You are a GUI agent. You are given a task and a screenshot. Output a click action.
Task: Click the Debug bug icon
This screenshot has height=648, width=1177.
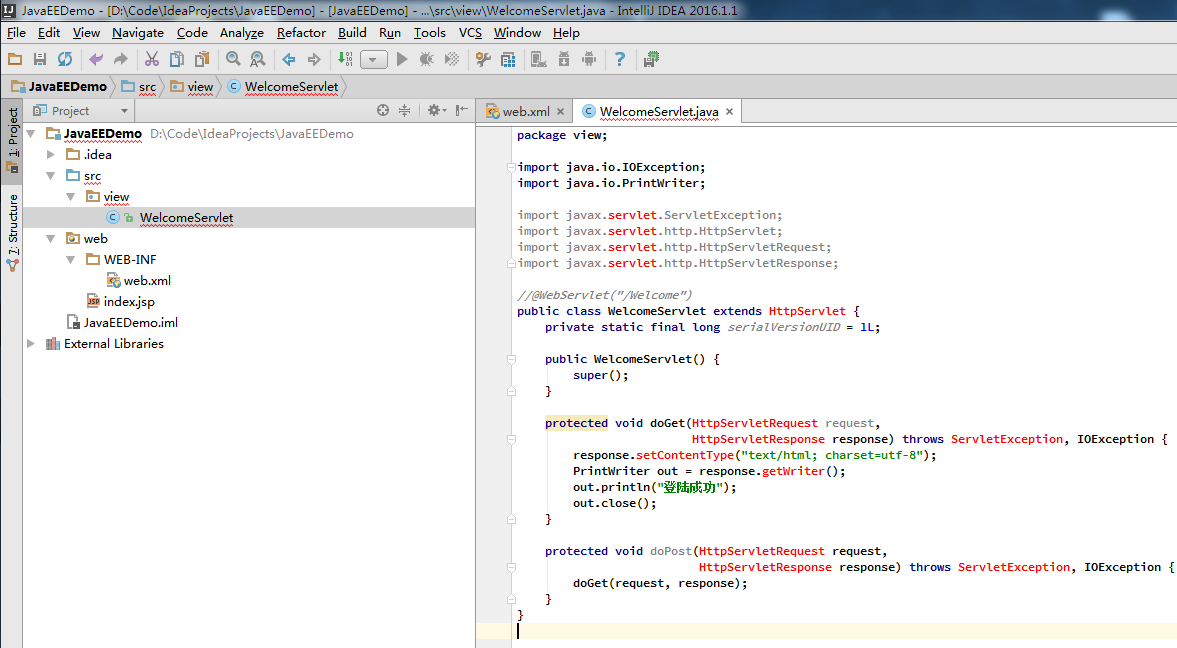pos(426,59)
